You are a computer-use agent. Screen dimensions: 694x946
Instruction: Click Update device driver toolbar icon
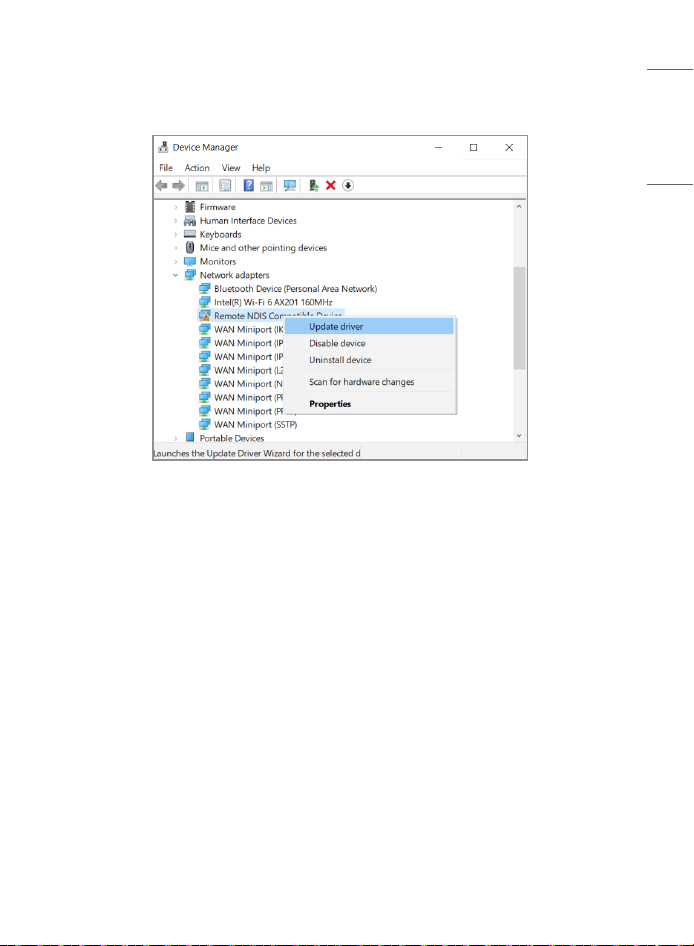[314, 185]
